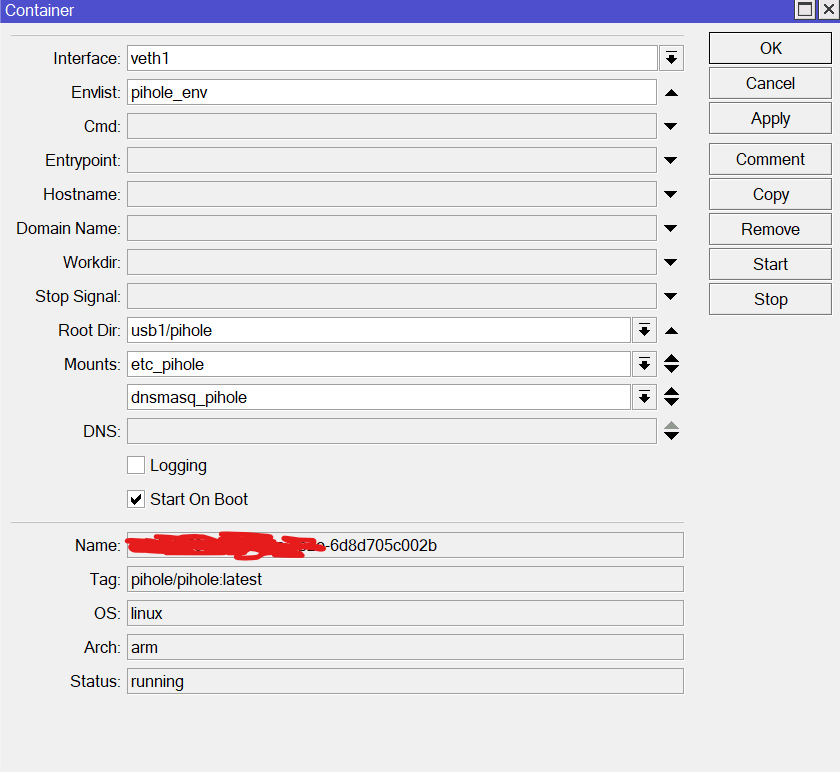Click the Status running value
Viewport: 840px width, 772px height.
[405, 681]
